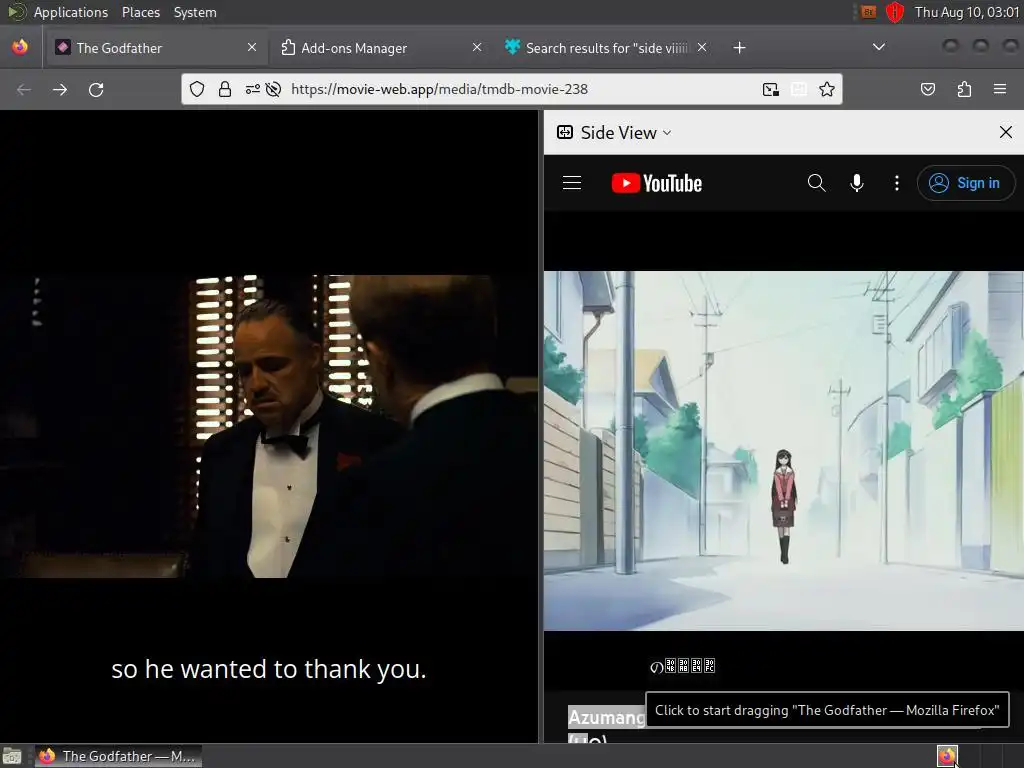1024x768 pixels.
Task: Go to the YouTube home logo
Action: (x=656, y=184)
